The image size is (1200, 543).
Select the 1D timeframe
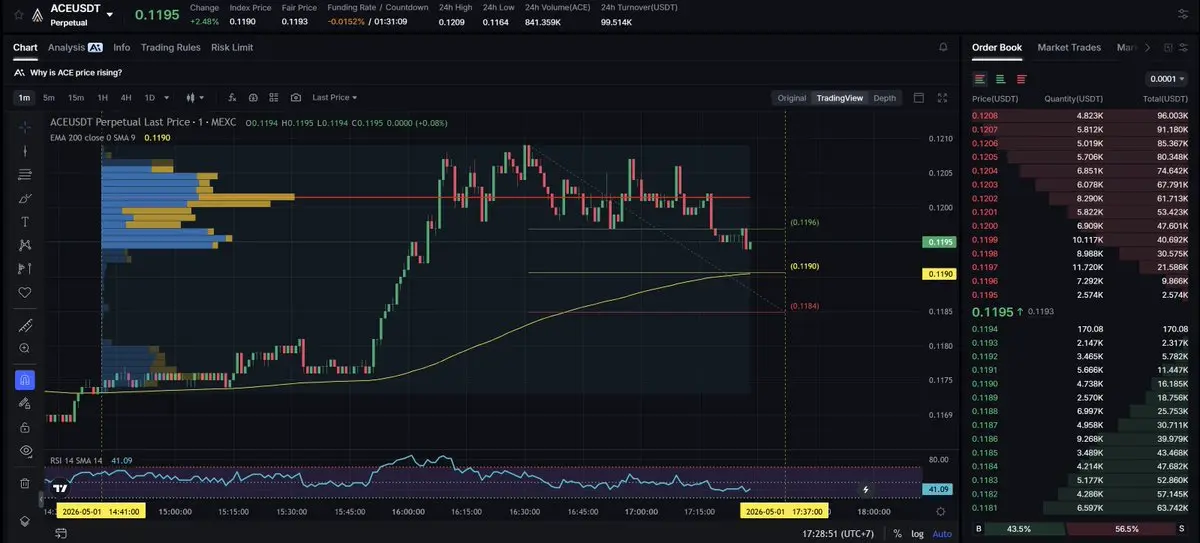150,97
